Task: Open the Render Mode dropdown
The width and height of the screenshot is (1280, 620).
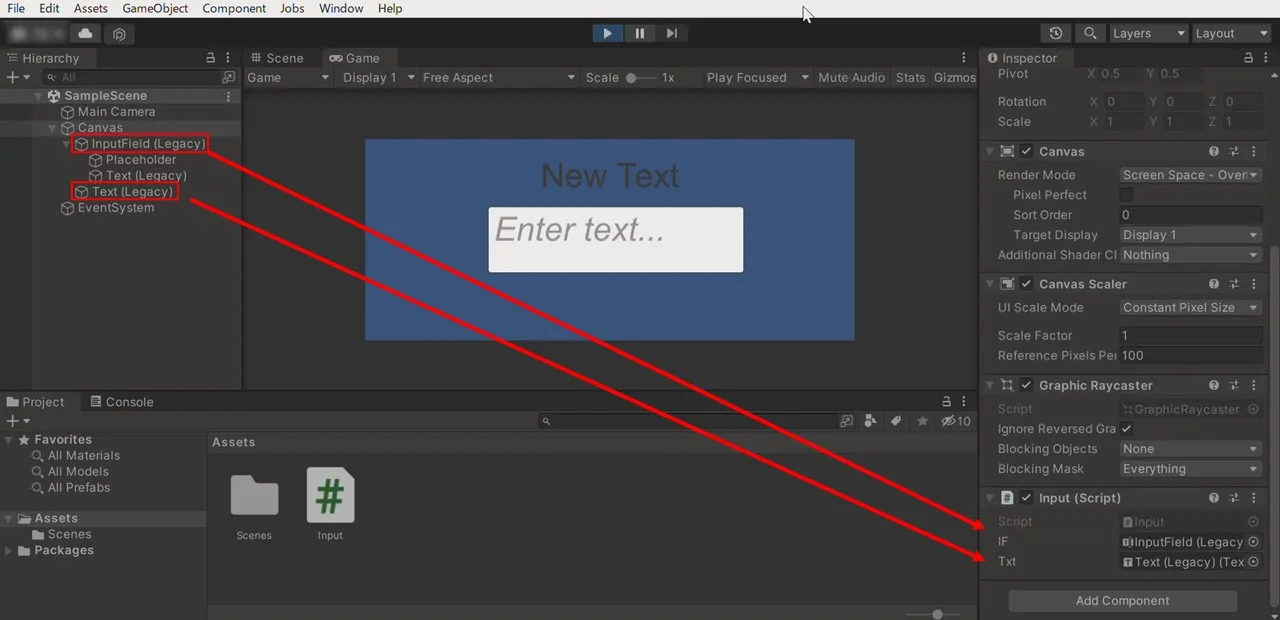Action: click(x=1190, y=175)
